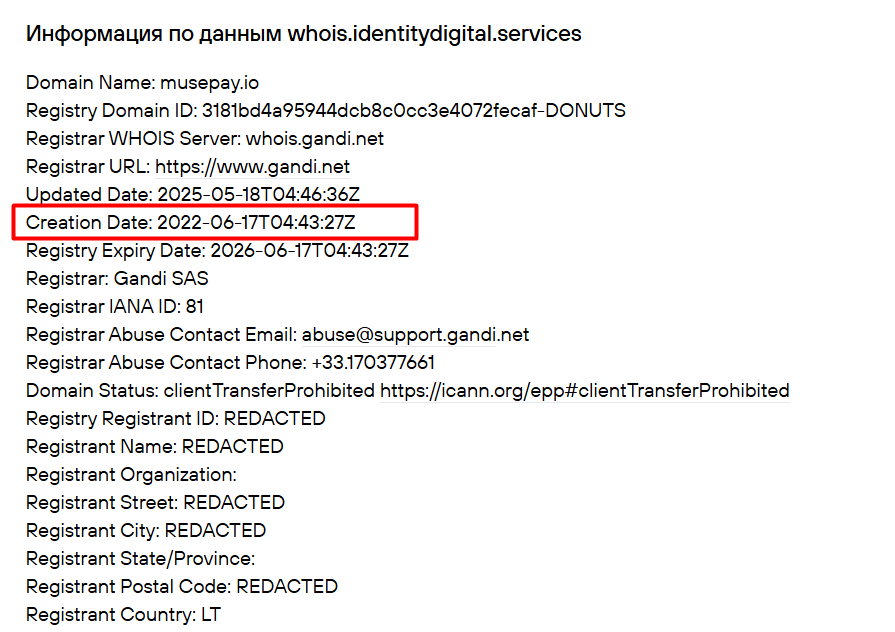This screenshot has height=632, width=895.
Task: Click the Registrant Organization line
Action: (x=131, y=475)
